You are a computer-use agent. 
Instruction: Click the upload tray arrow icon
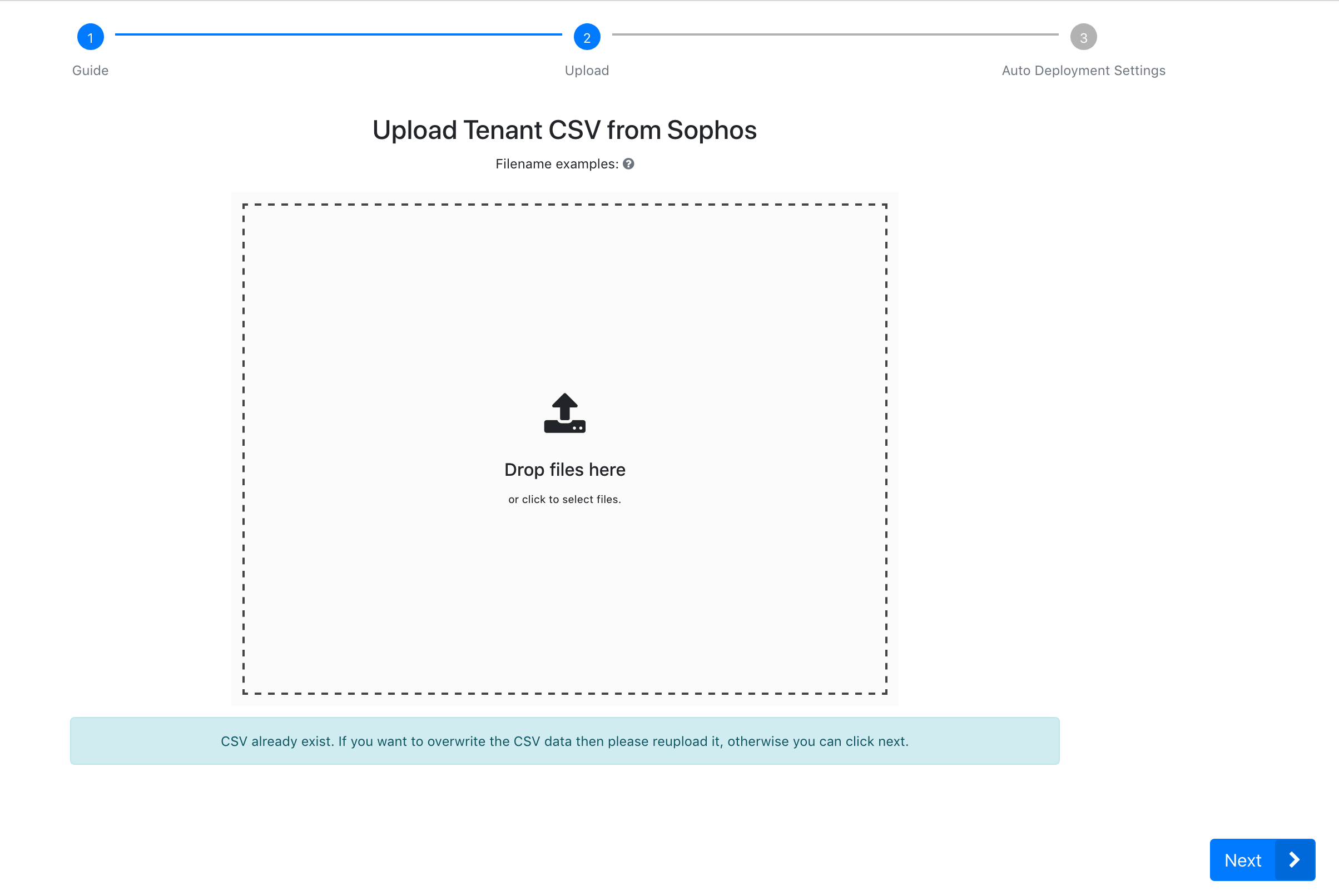564,413
